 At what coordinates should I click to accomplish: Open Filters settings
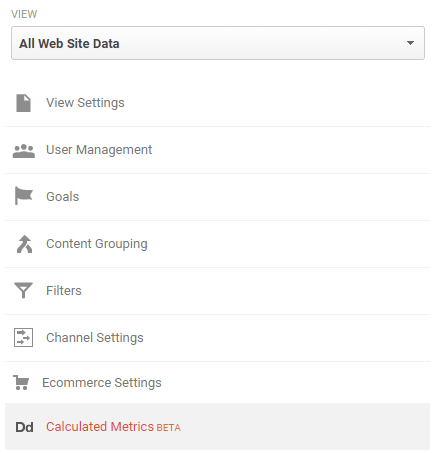point(64,291)
